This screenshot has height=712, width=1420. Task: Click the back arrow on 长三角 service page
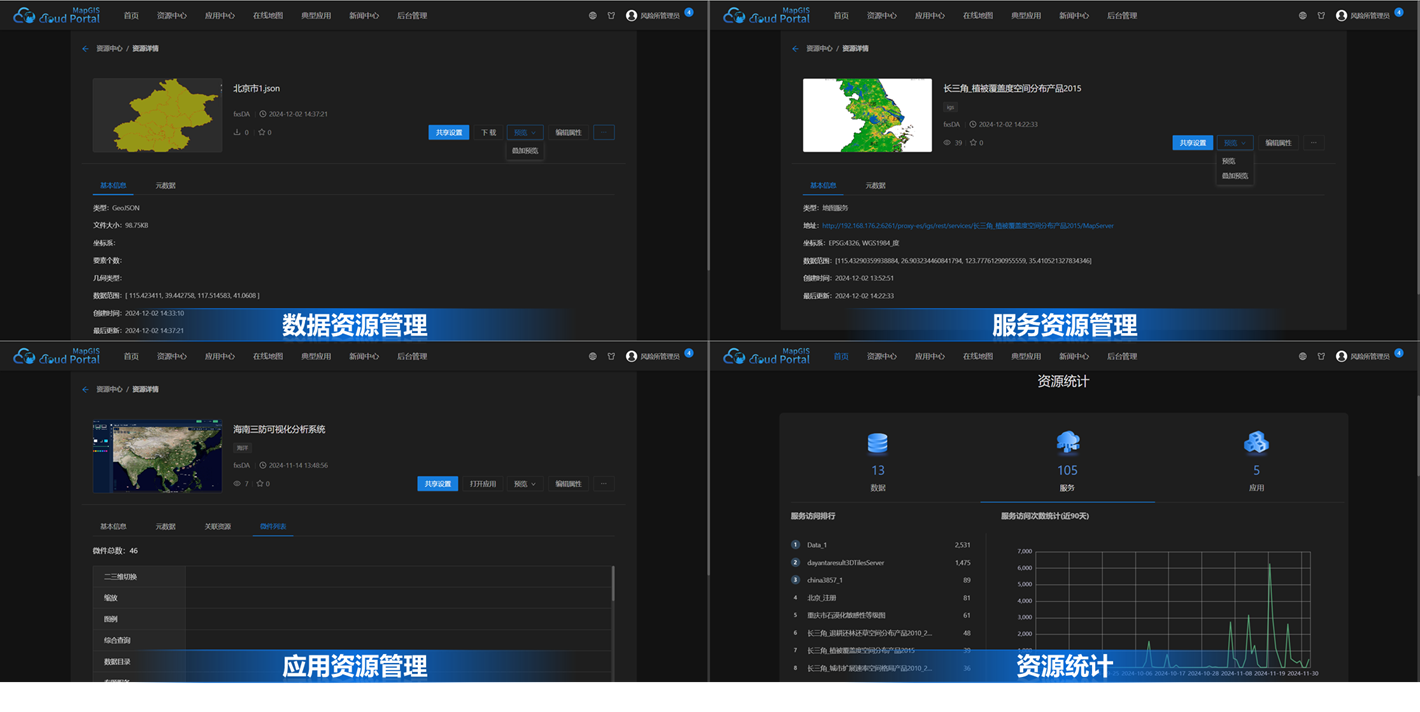pyautogui.click(x=795, y=48)
